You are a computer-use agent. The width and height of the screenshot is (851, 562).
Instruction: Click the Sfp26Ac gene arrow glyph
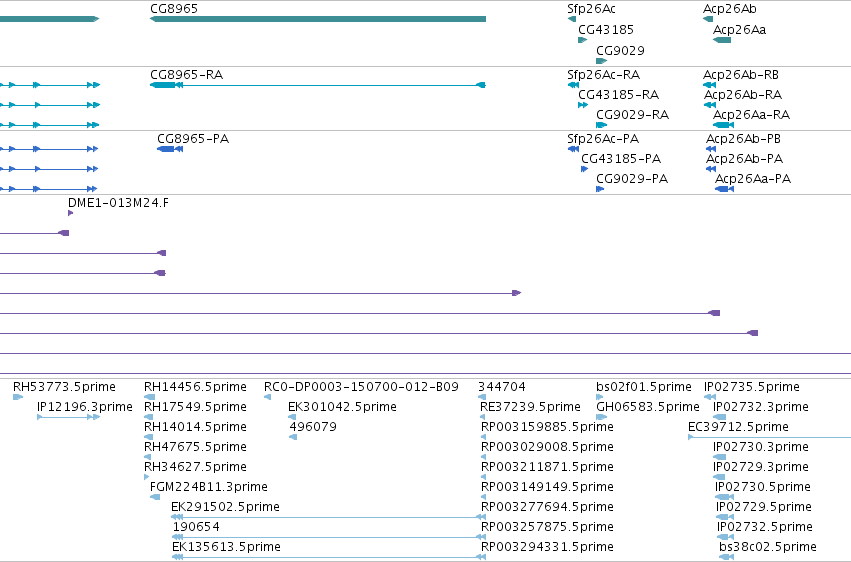click(x=571, y=19)
